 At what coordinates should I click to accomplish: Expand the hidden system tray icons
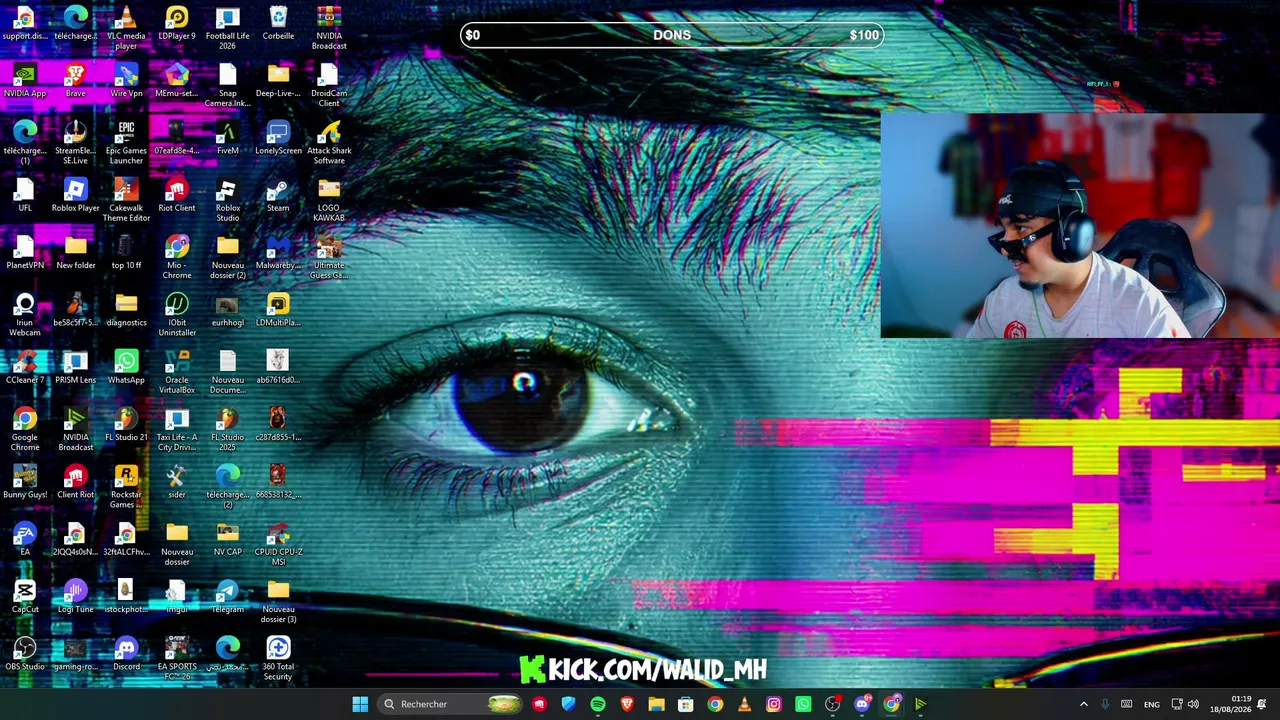1083,704
